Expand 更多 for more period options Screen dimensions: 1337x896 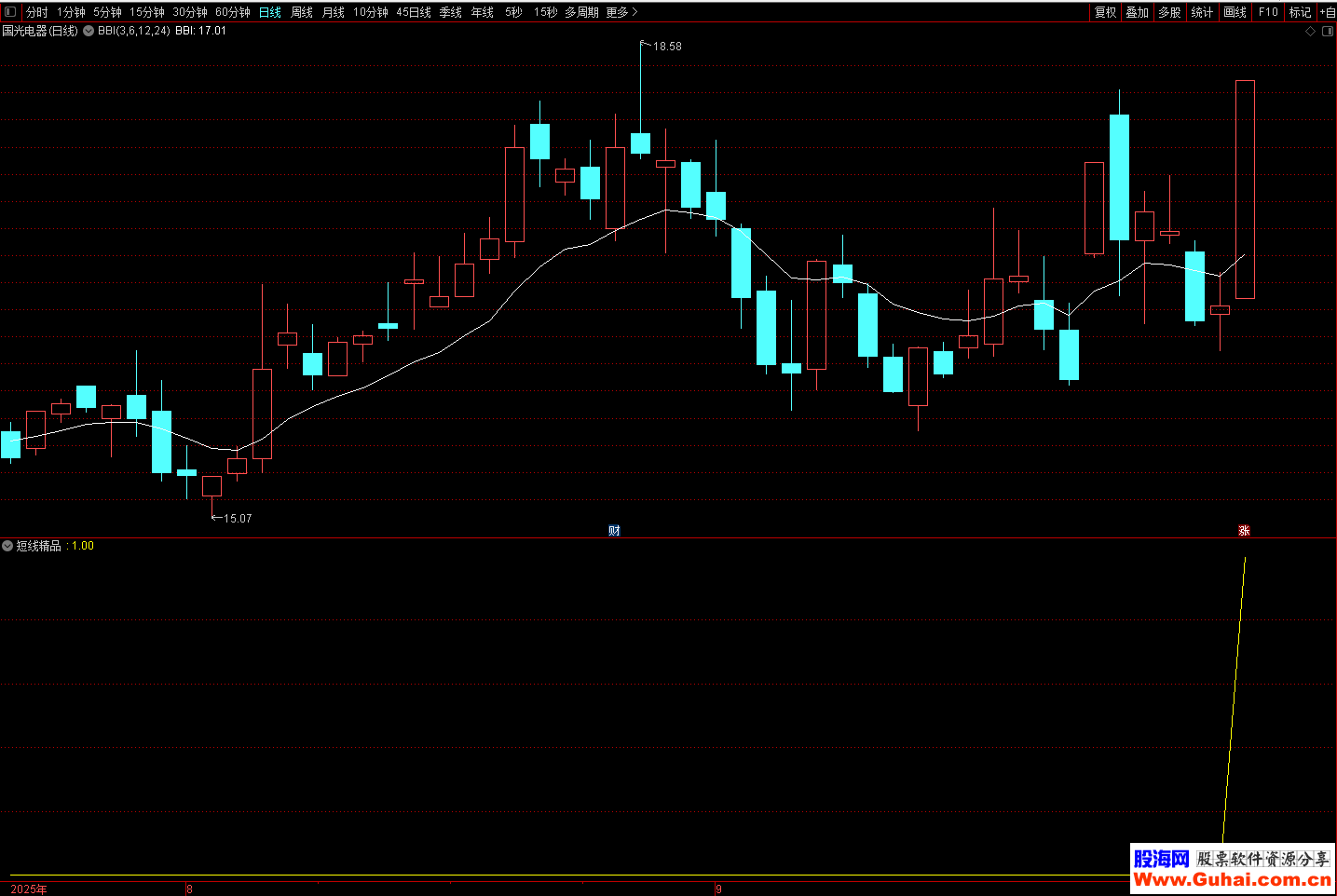coord(621,12)
